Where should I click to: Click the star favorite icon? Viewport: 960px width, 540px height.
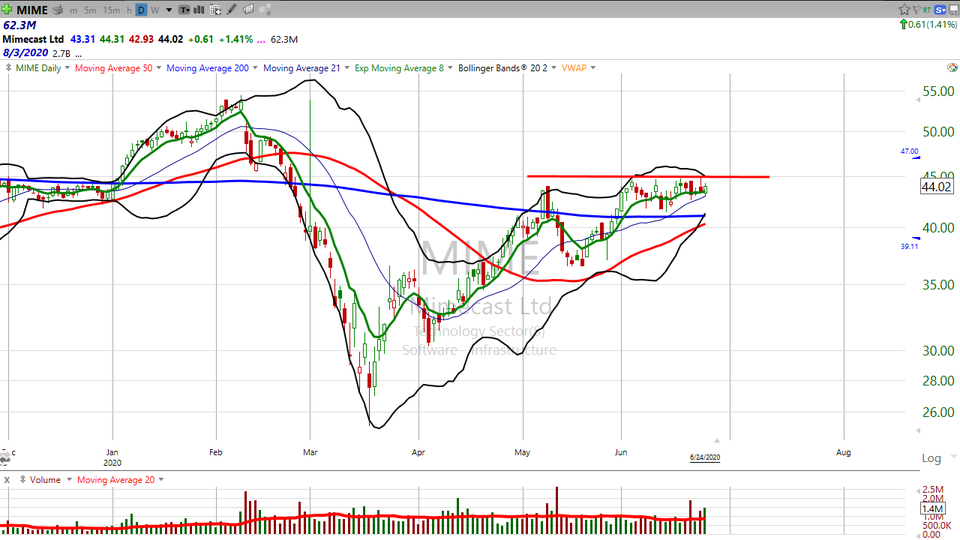[x=903, y=9]
